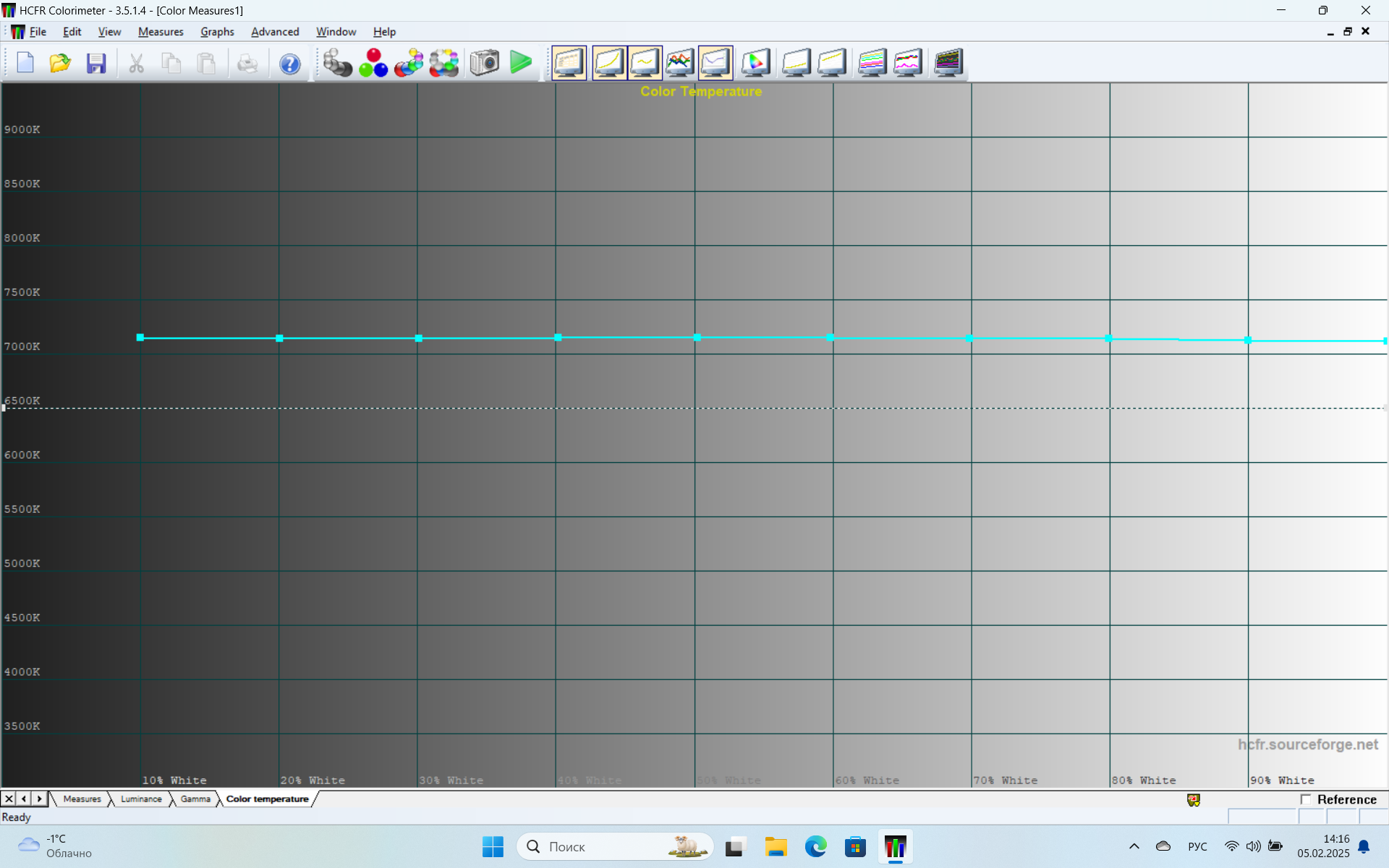Save measures with the floppy disk icon
The image size is (1389, 868).
[96, 63]
